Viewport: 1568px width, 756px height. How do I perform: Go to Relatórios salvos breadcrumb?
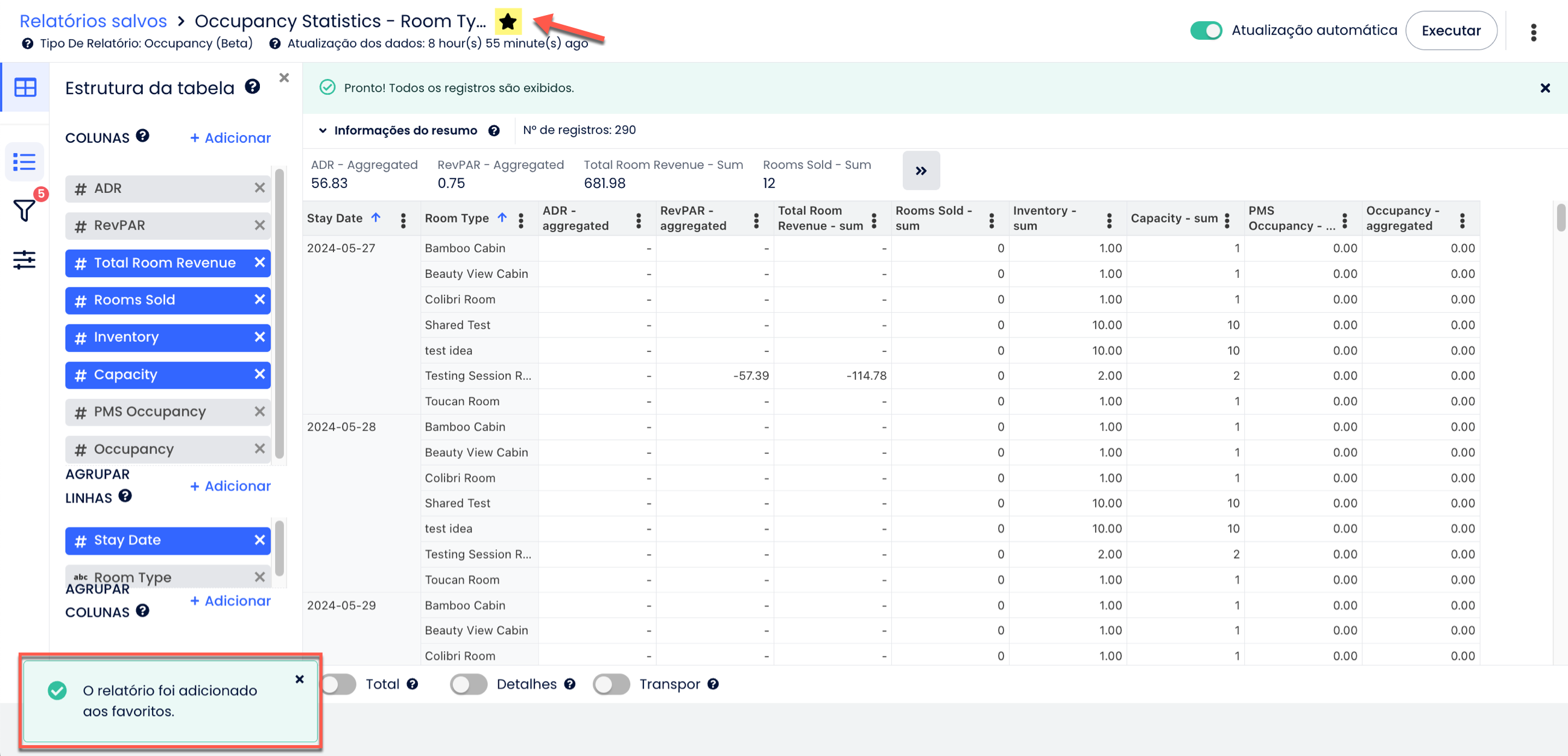(x=93, y=21)
